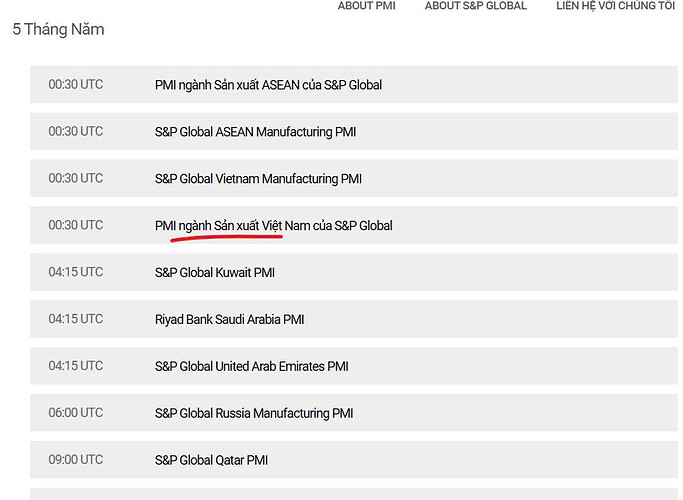The height and width of the screenshot is (500, 683).
Task: Click the time beside Riyad Bank PMI
Action: click(76, 319)
